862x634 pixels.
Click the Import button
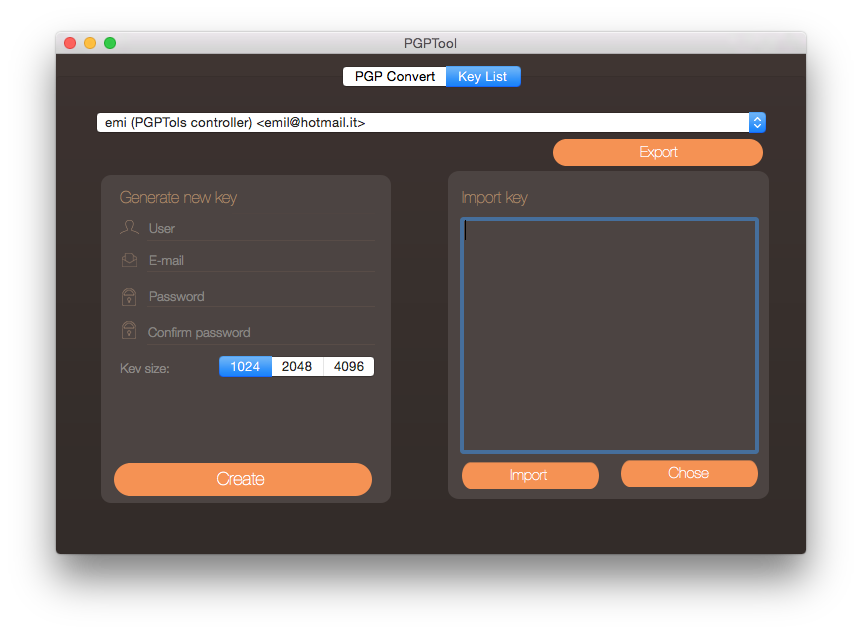530,475
